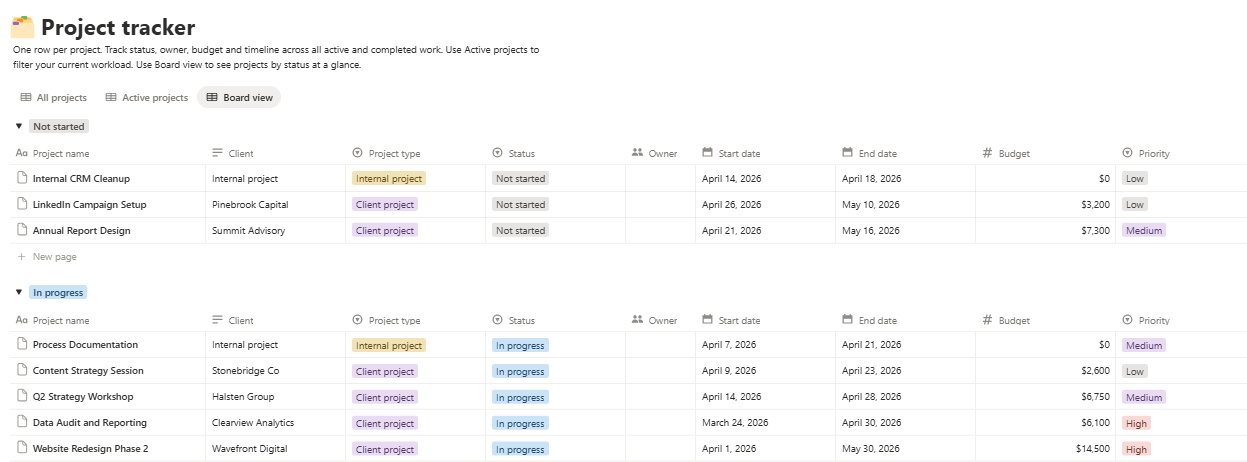Screen dimensions: 1247x462
Task: Click the May 30, 2026 end date
Action: tap(871, 448)
